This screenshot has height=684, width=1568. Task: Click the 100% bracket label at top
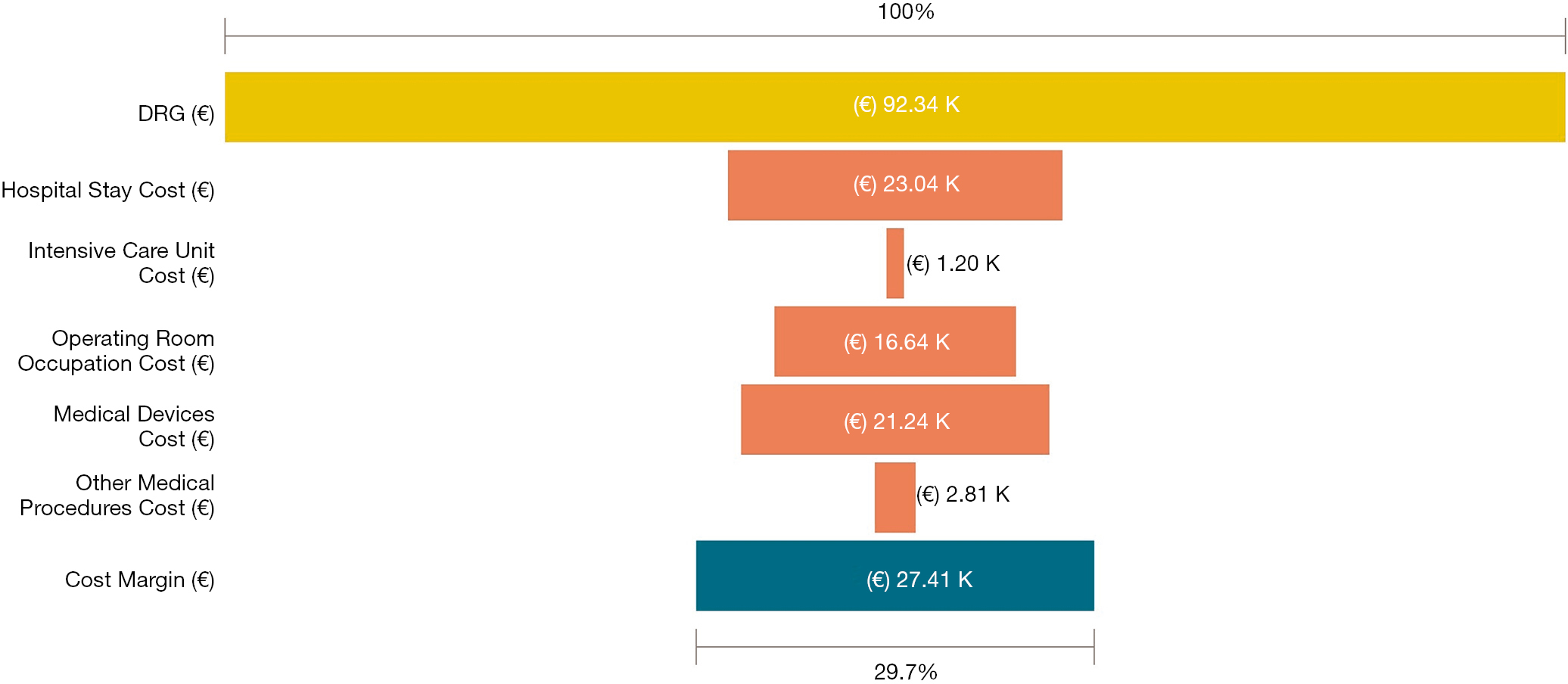pos(906,11)
